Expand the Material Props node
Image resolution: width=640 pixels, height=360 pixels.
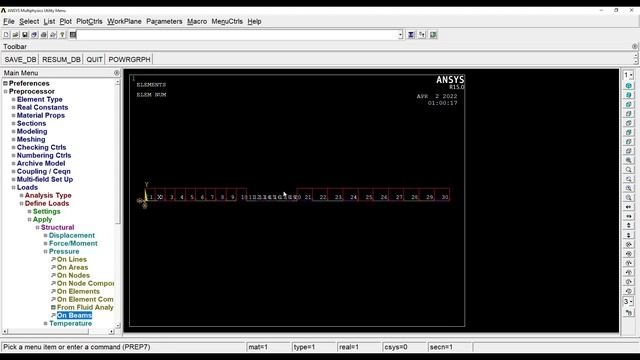point(13,116)
